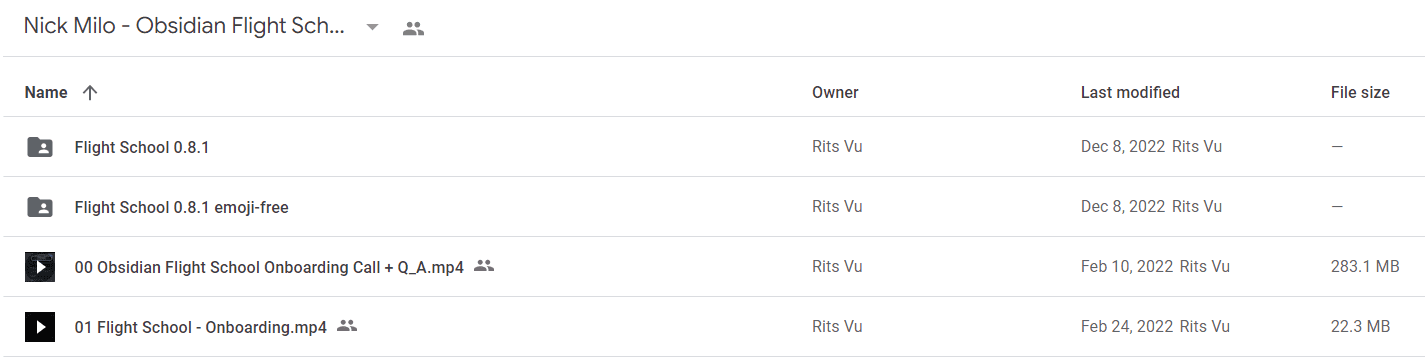Click shared icon next to Onboarding Call + Q_A.mp4

coord(484,266)
